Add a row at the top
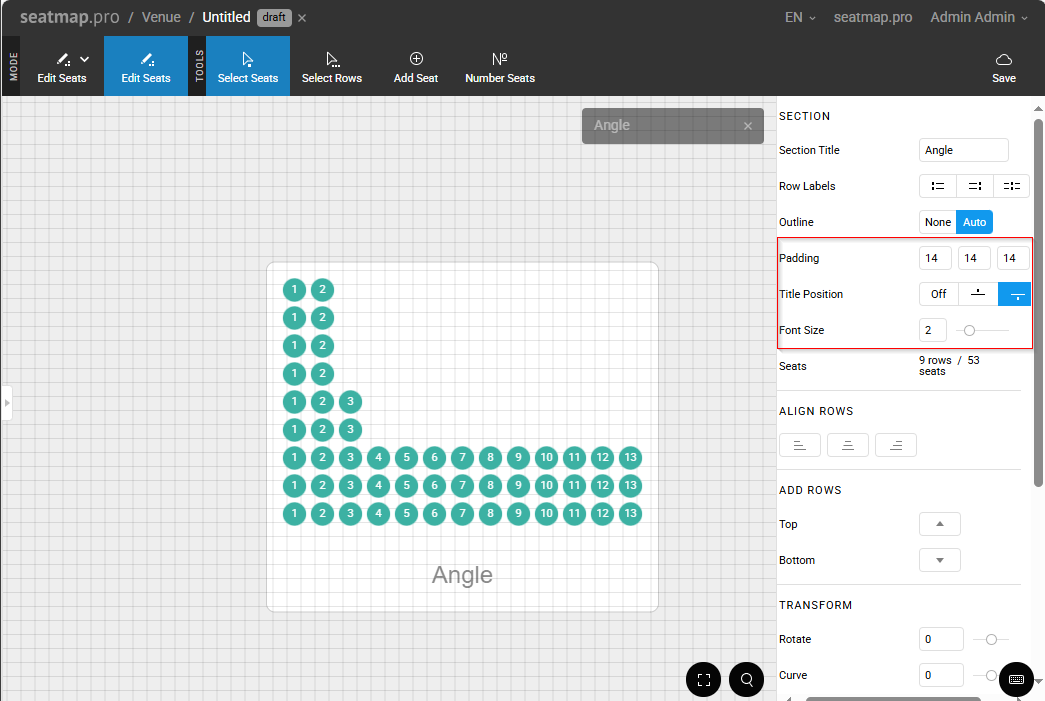 pyautogui.click(x=939, y=524)
